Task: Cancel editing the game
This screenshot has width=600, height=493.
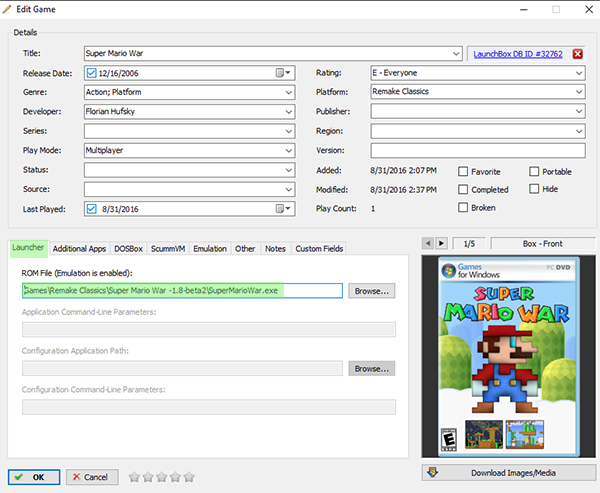Action: [92, 477]
